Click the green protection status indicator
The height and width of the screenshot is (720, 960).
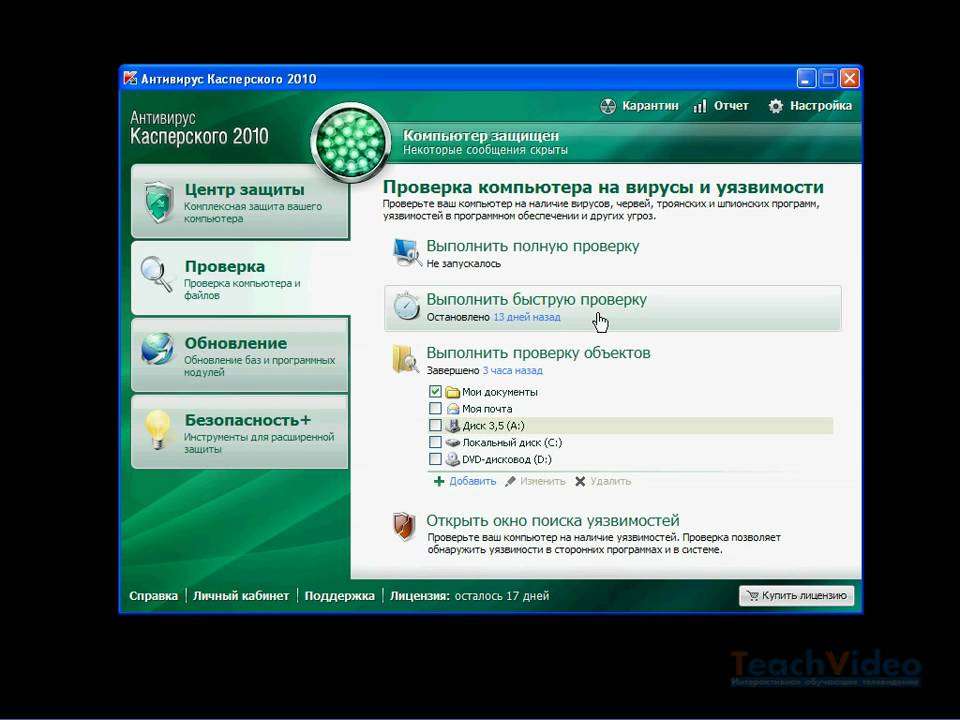tap(350, 143)
